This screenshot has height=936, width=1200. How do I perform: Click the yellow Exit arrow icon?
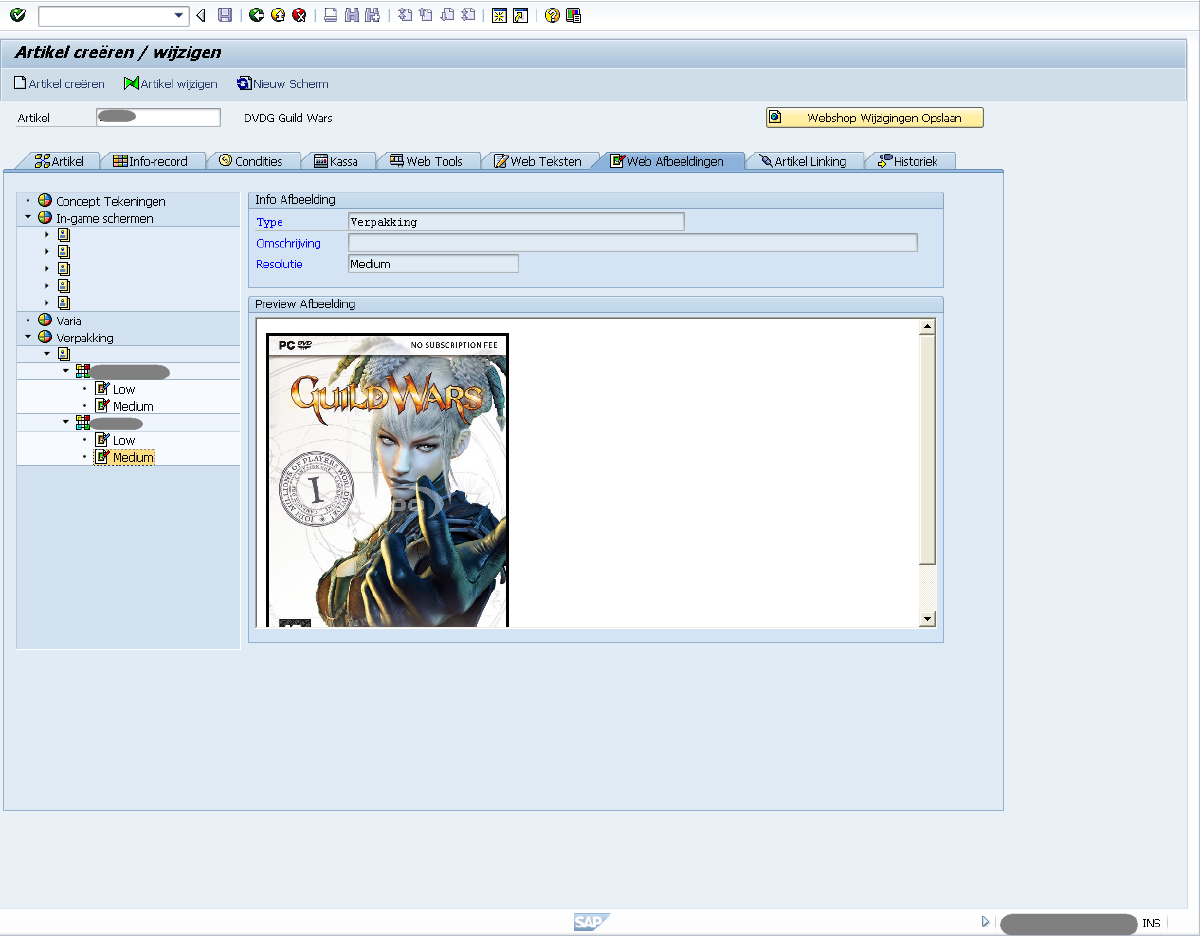[x=278, y=16]
